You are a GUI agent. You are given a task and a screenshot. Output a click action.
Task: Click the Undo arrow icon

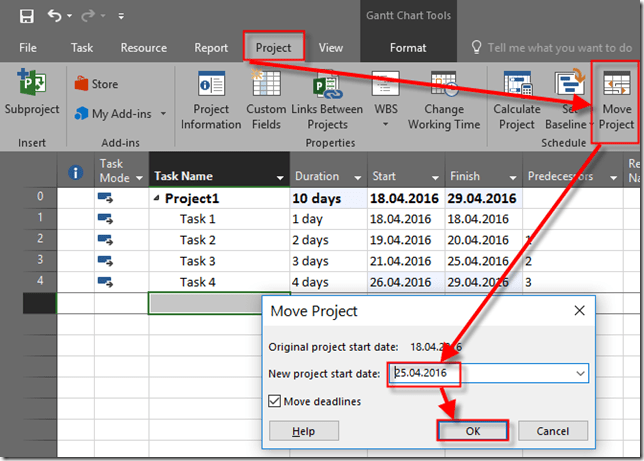[x=54, y=16]
